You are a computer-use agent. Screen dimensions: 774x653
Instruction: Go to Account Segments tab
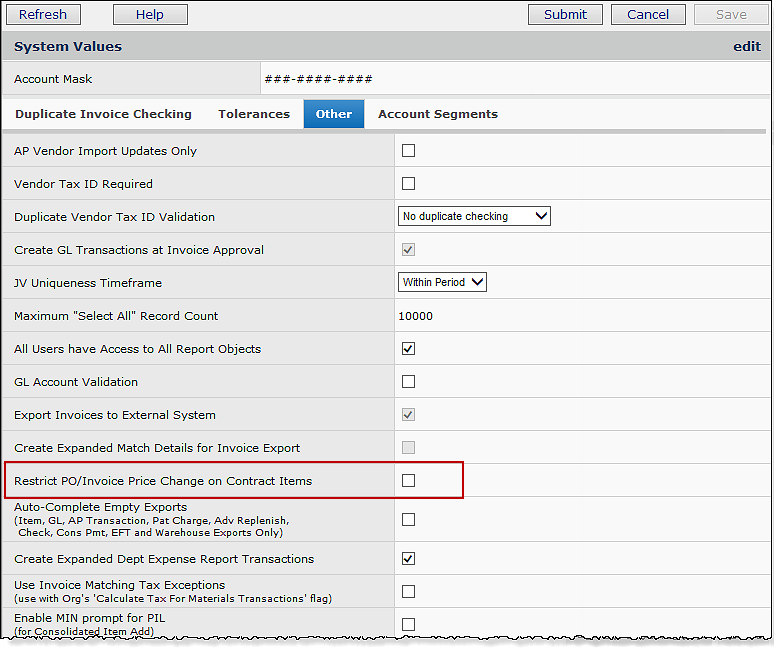(437, 114)
